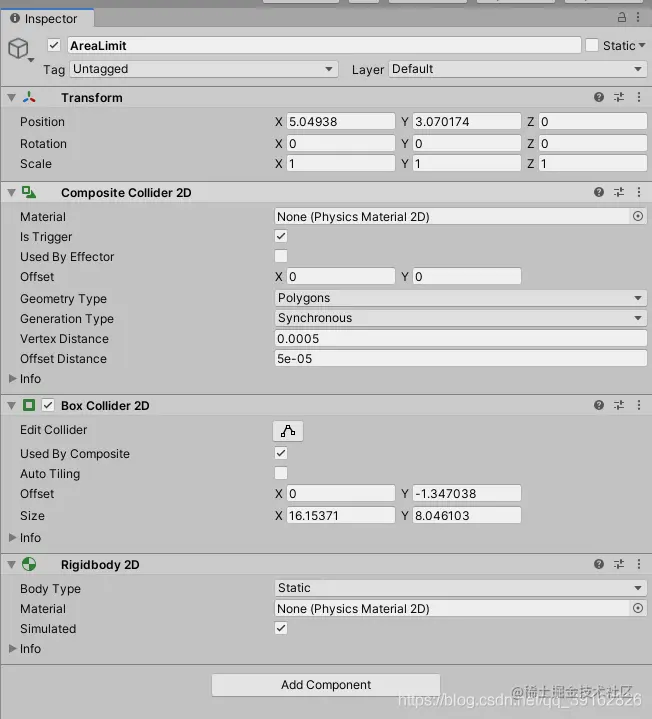Click the Box Collider 2D green icon

29,405
